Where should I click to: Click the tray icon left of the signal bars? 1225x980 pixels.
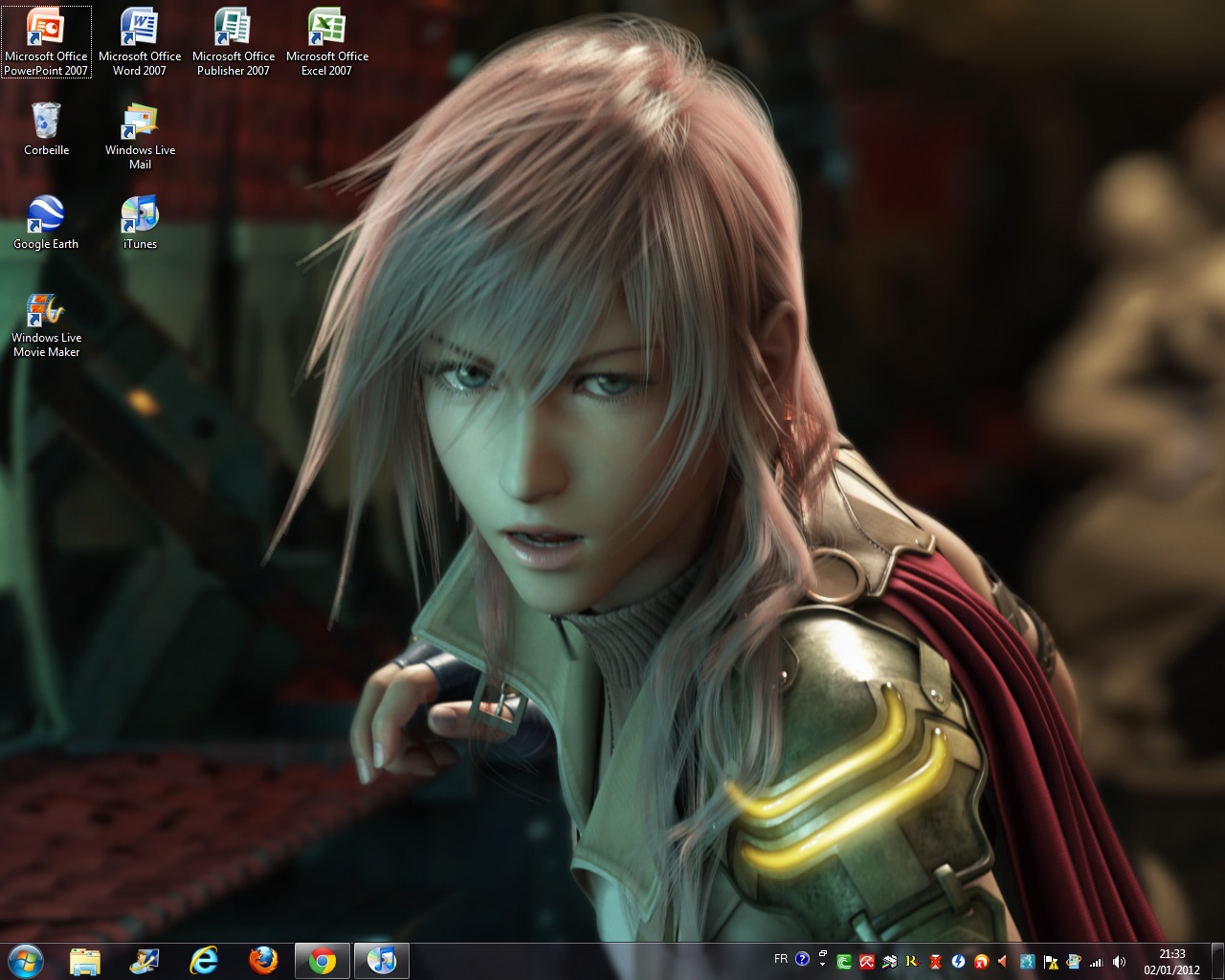click(x=1074, y=962)
